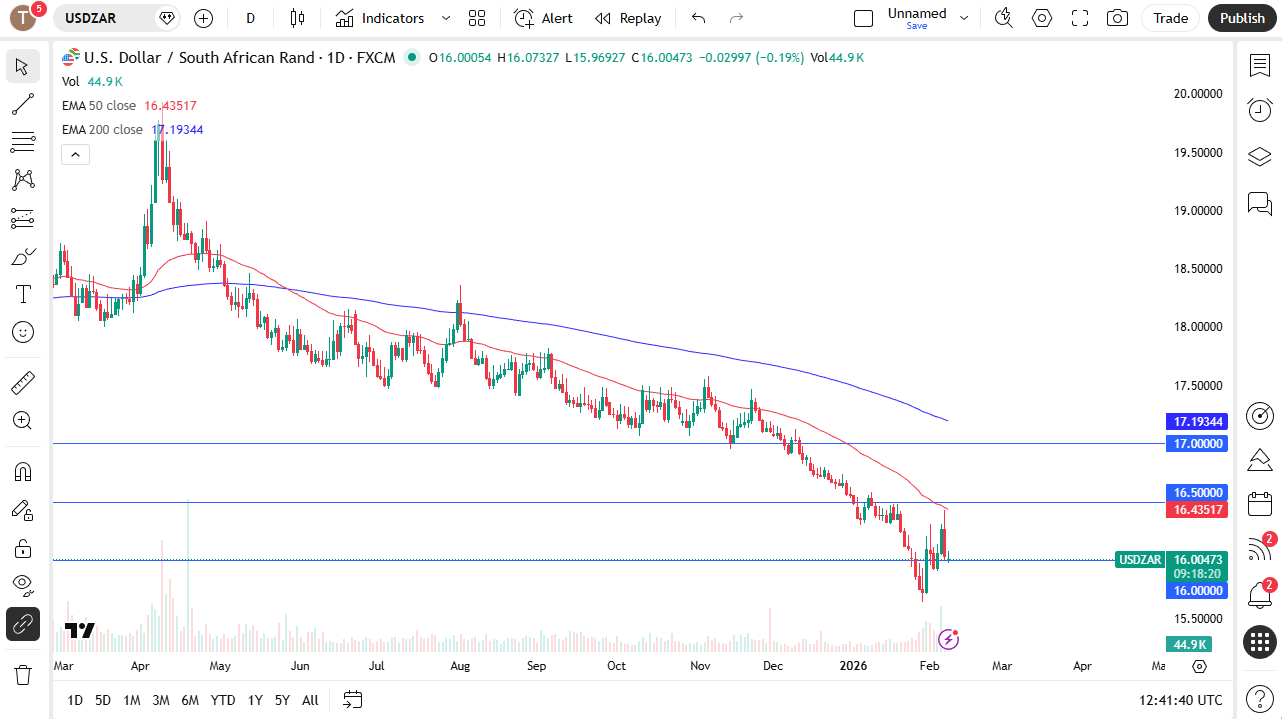Open timezone menu at 12:41:40 UTC
Screen dimensions: 1282x719
point(1180,700)
